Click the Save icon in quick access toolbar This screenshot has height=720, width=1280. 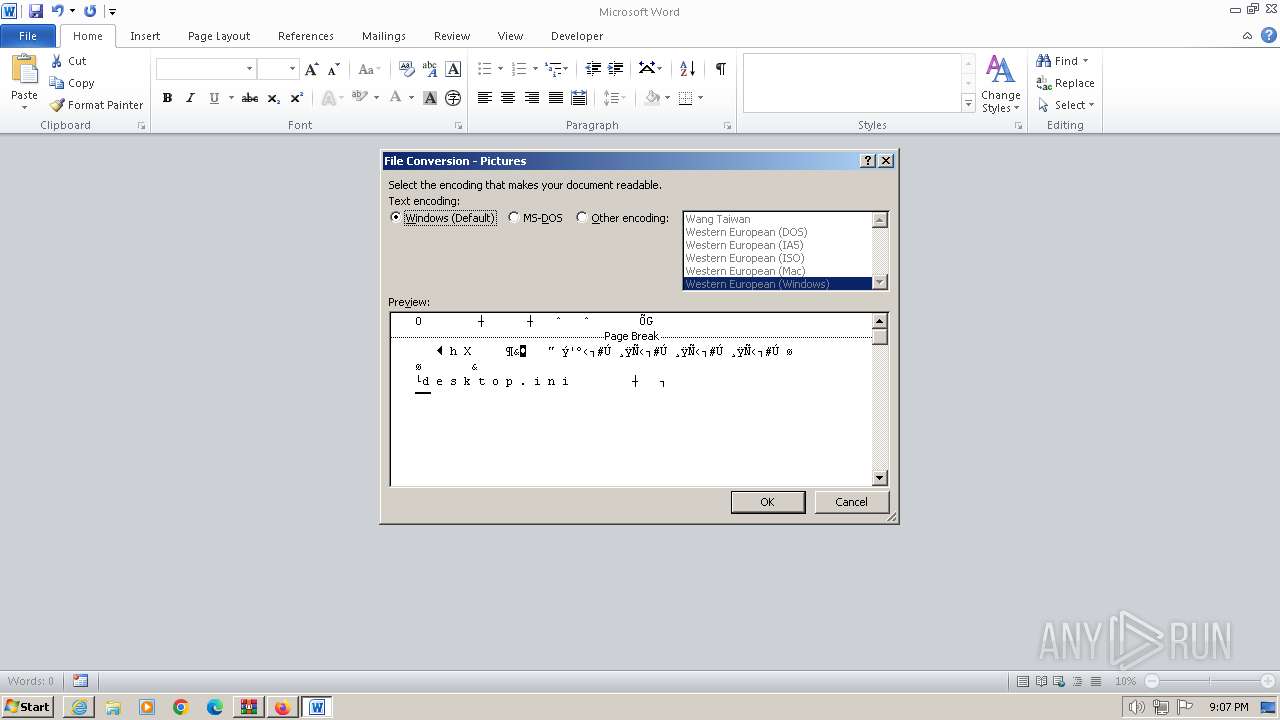pos(36,11)
